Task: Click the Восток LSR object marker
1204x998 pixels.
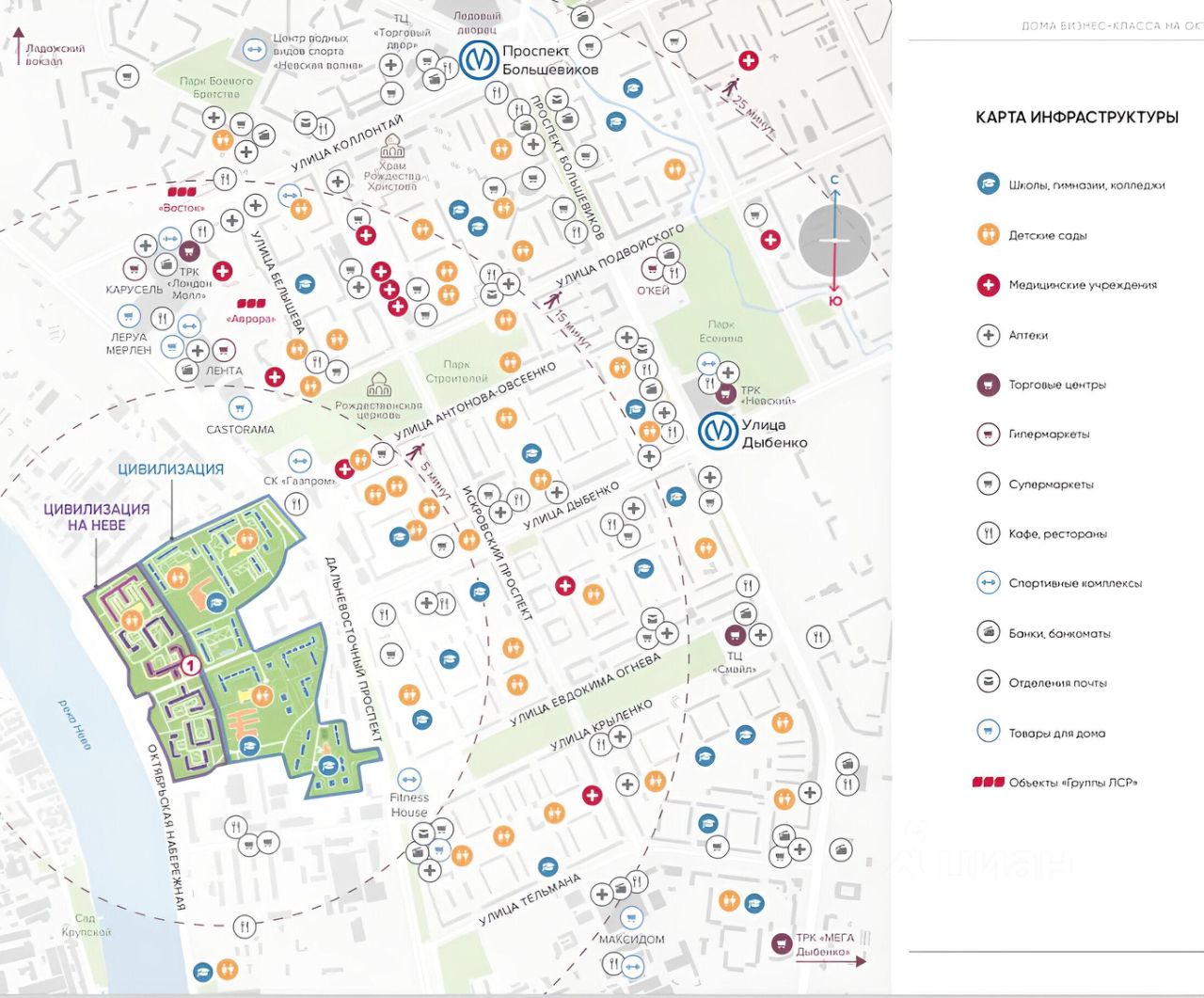Action: tap(182, 191)
